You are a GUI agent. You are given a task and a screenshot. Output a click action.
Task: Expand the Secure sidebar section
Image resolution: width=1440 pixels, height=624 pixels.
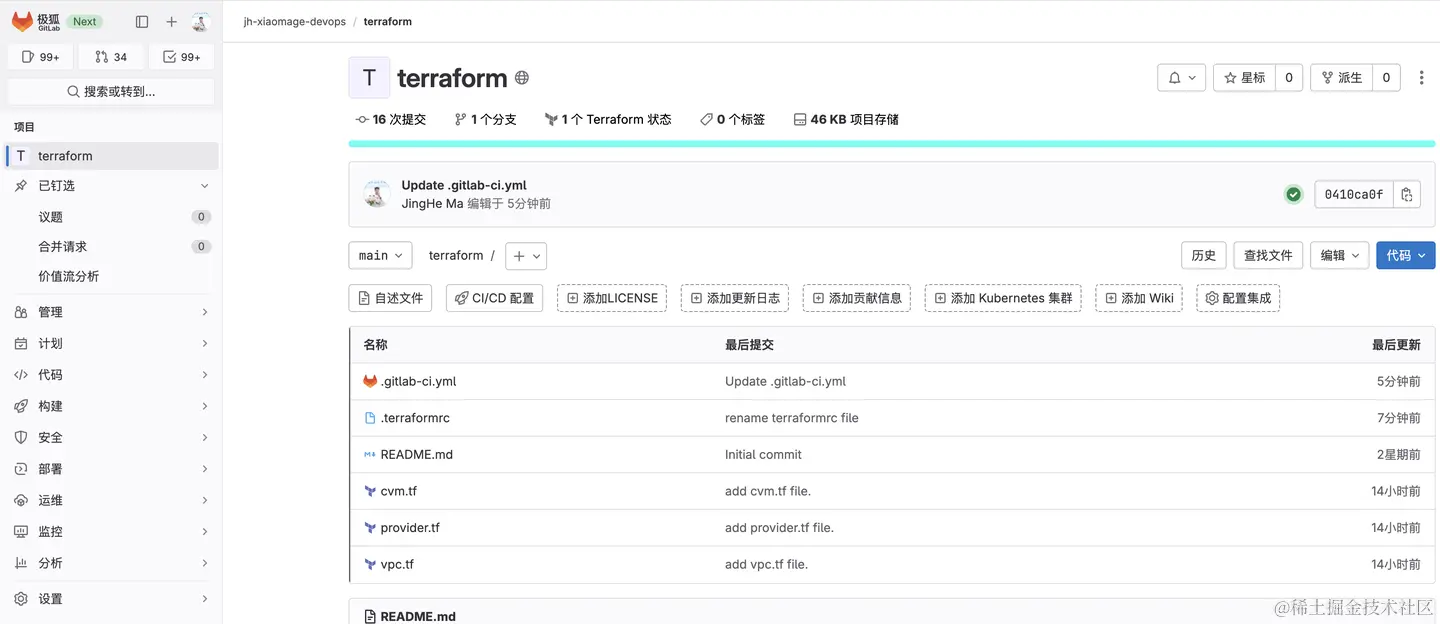111,437
